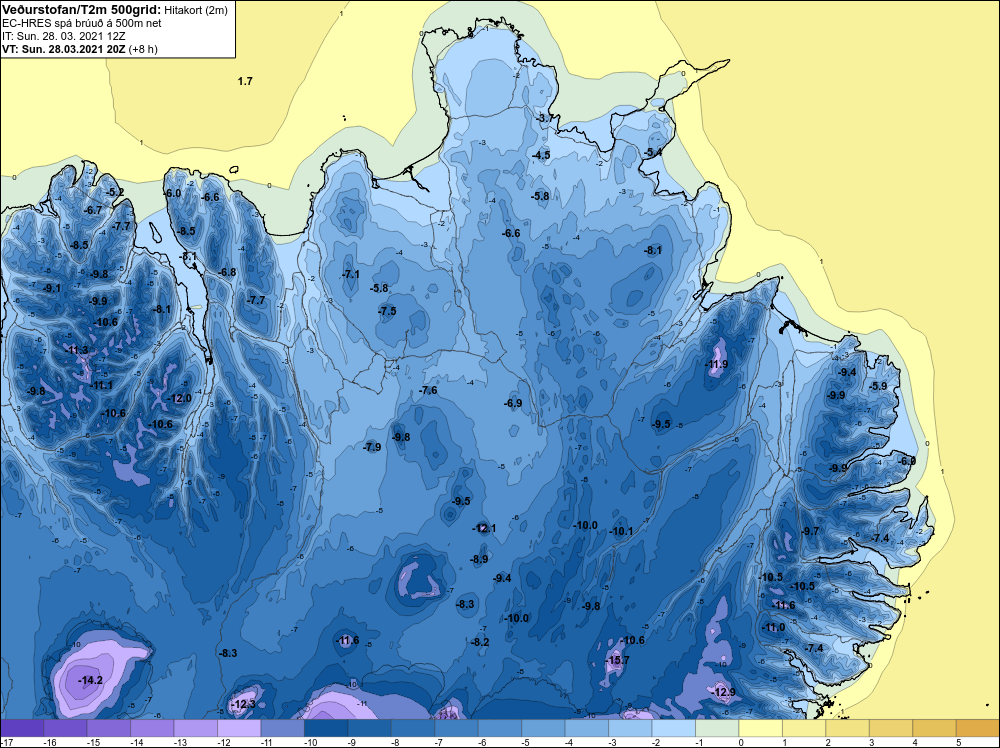The width and height of the screenshot is (1000, 748).
Task: Select the 1.7 temperature label over the sea
Action: pyautogui.click(x=245, y=81)
